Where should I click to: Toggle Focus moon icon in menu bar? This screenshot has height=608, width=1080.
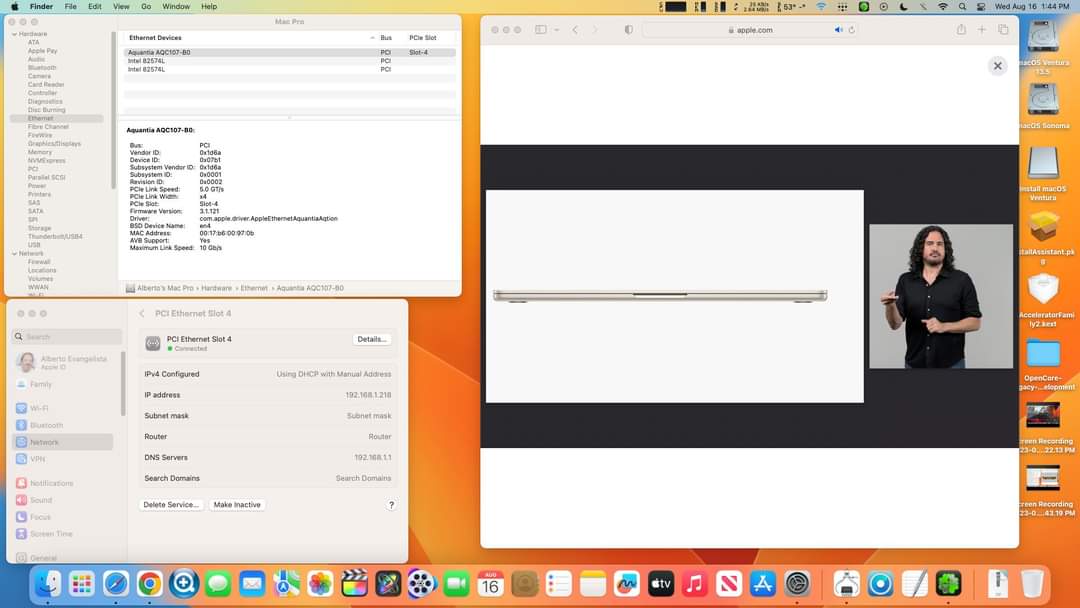[904, 7]
